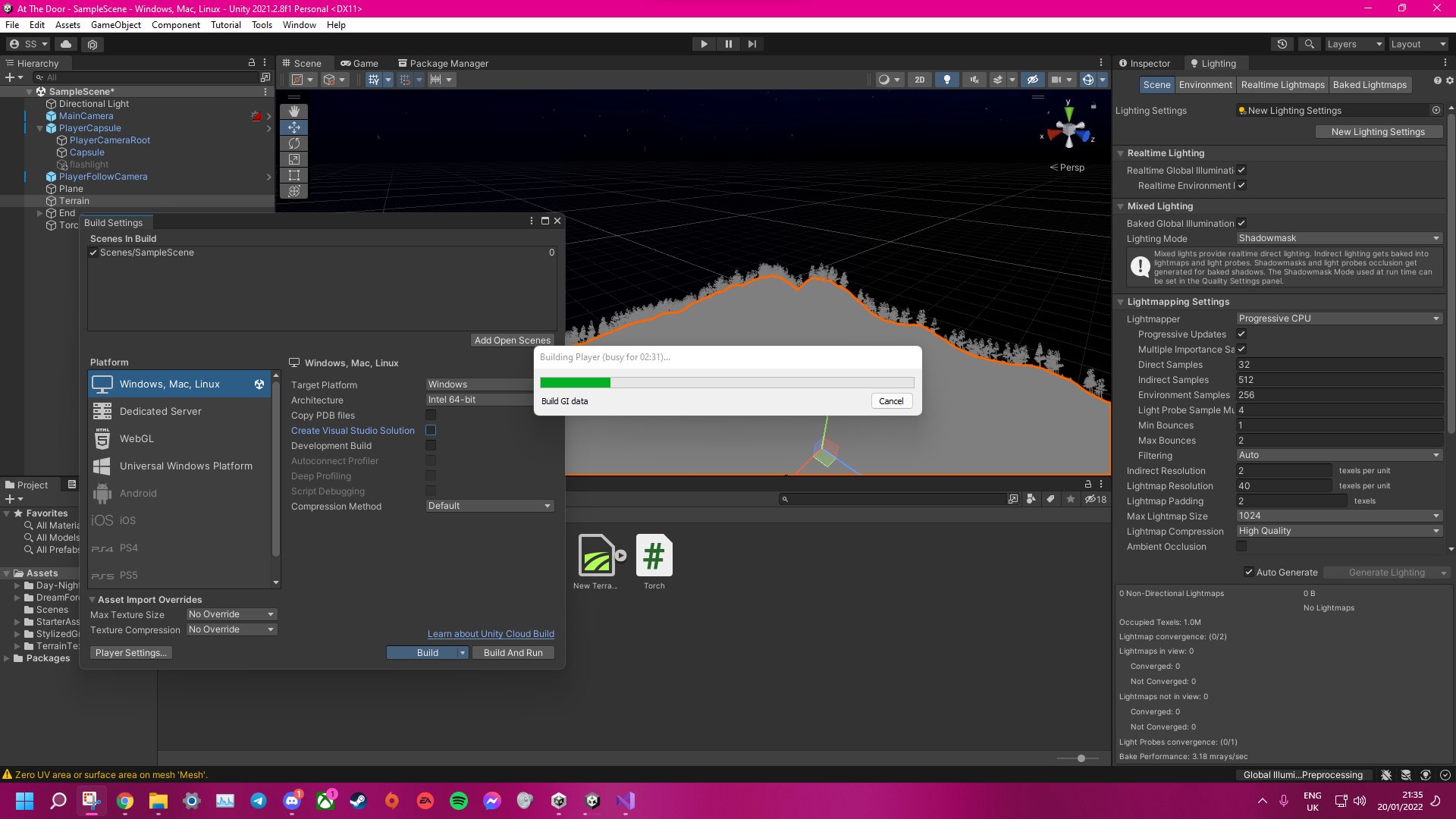Image resolution: width=1456 pixels, height=819 pixels.
Task: Adjust the project icon size slider
Action: pyautogui.click(x=1081, y=758)
